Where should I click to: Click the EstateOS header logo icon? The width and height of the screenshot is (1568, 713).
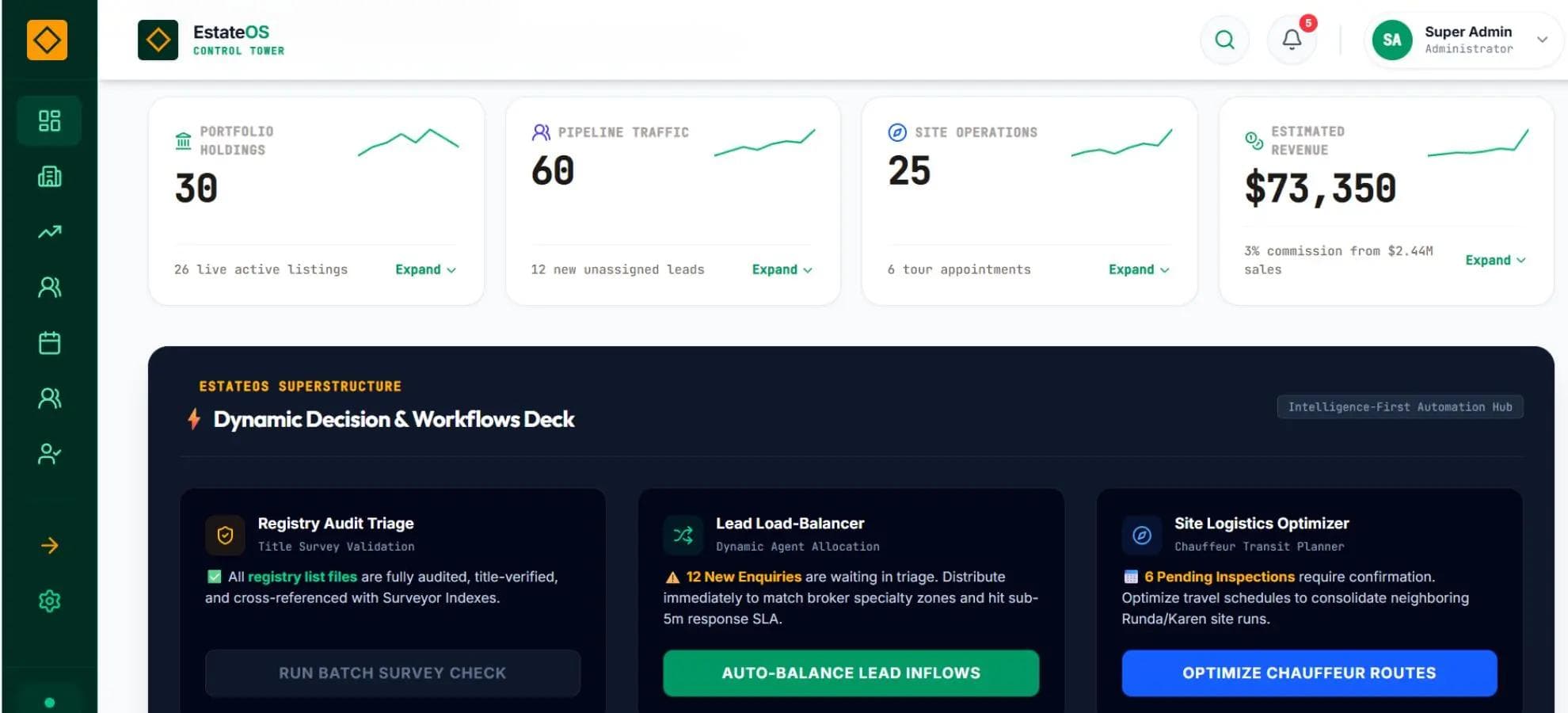[x=158, y=40]
